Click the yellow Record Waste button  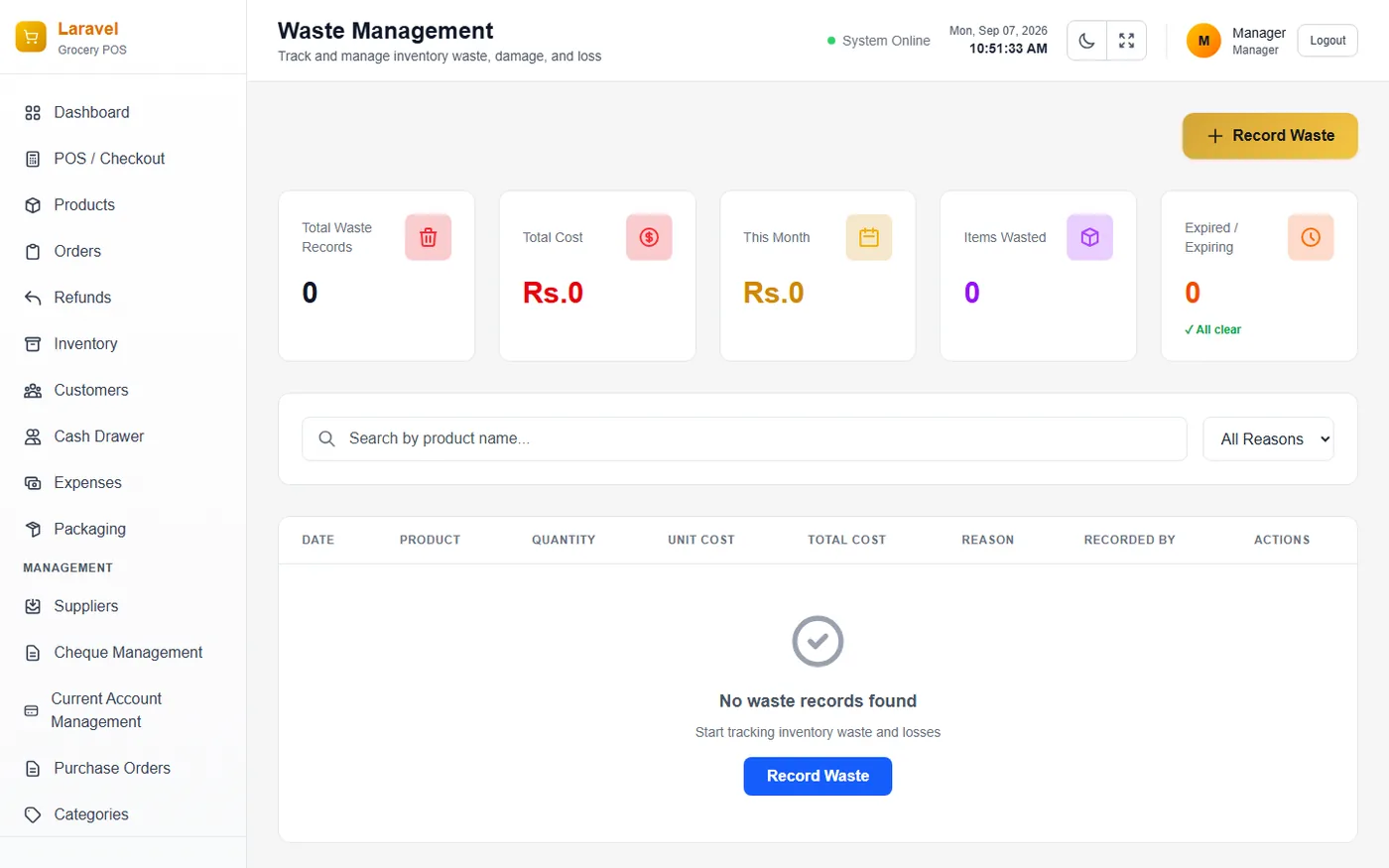point(1270,136)
